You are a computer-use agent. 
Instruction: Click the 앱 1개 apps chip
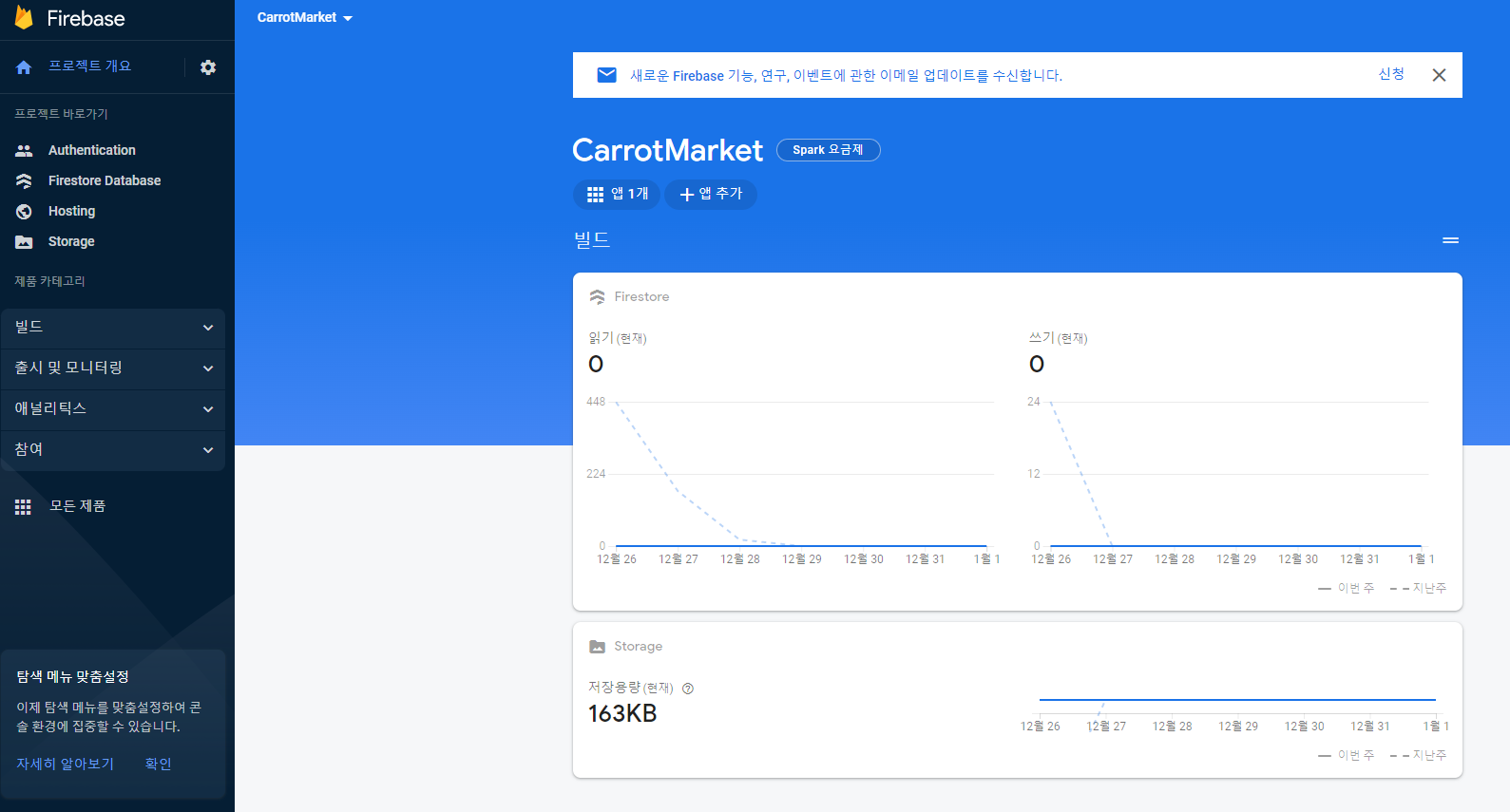click(x=617, y=195)
